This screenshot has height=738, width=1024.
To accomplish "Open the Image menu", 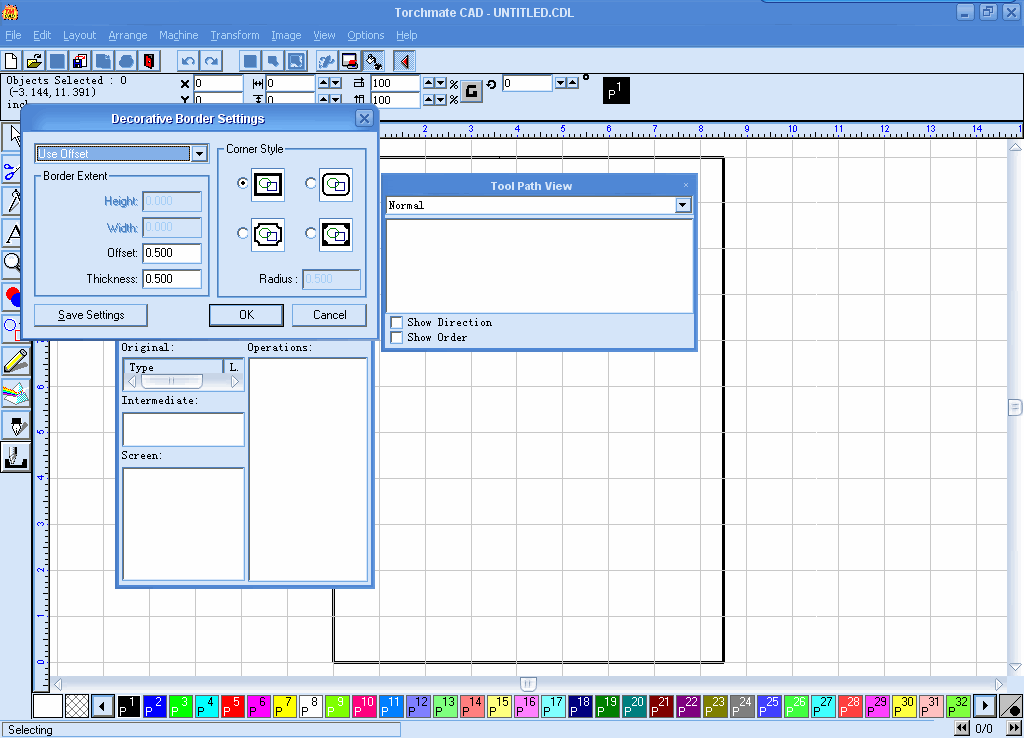I will [x=286, y=35].
